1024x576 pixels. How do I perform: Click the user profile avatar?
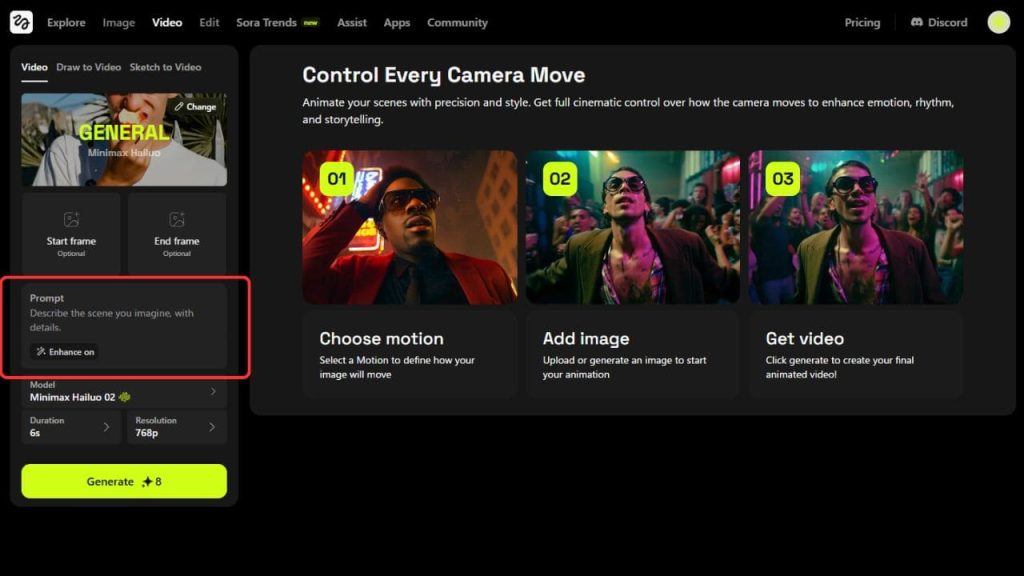click(x=998, y=22)
